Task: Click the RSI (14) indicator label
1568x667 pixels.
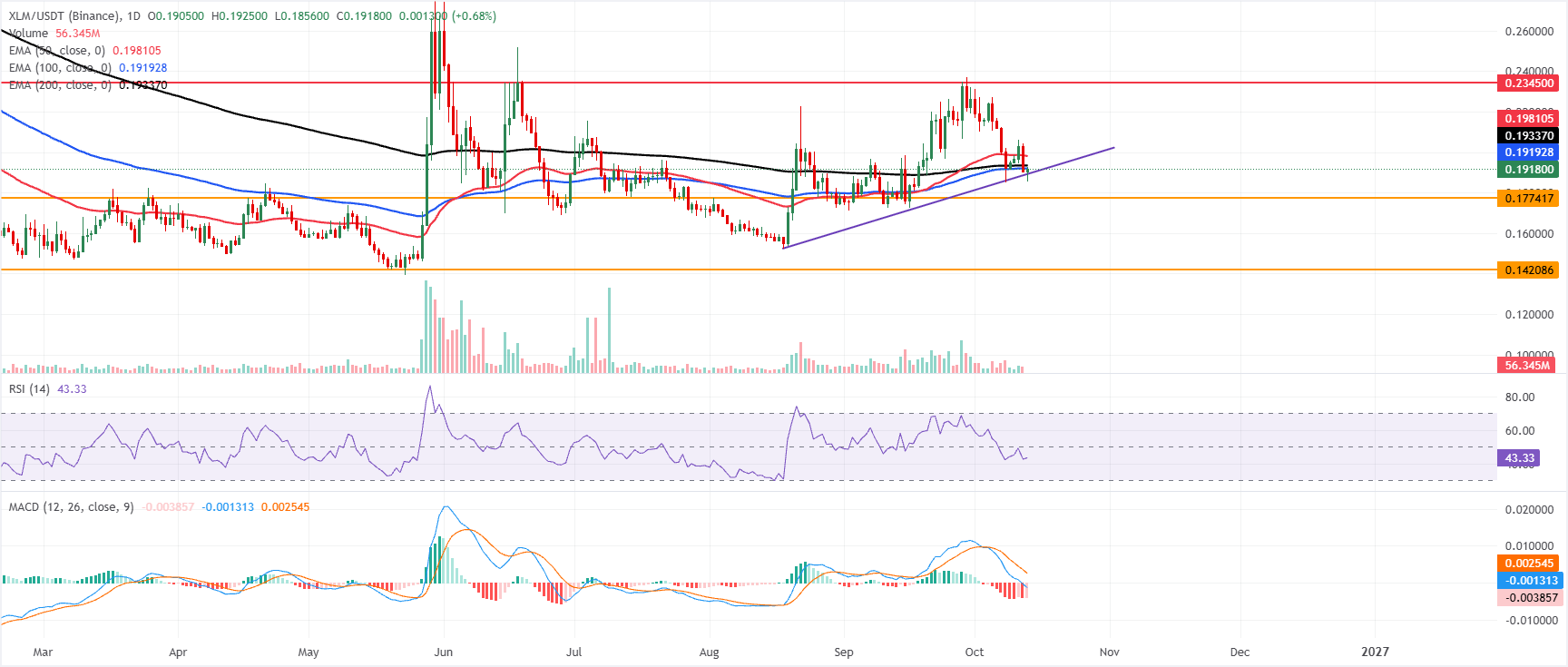Action: [29, 389]
